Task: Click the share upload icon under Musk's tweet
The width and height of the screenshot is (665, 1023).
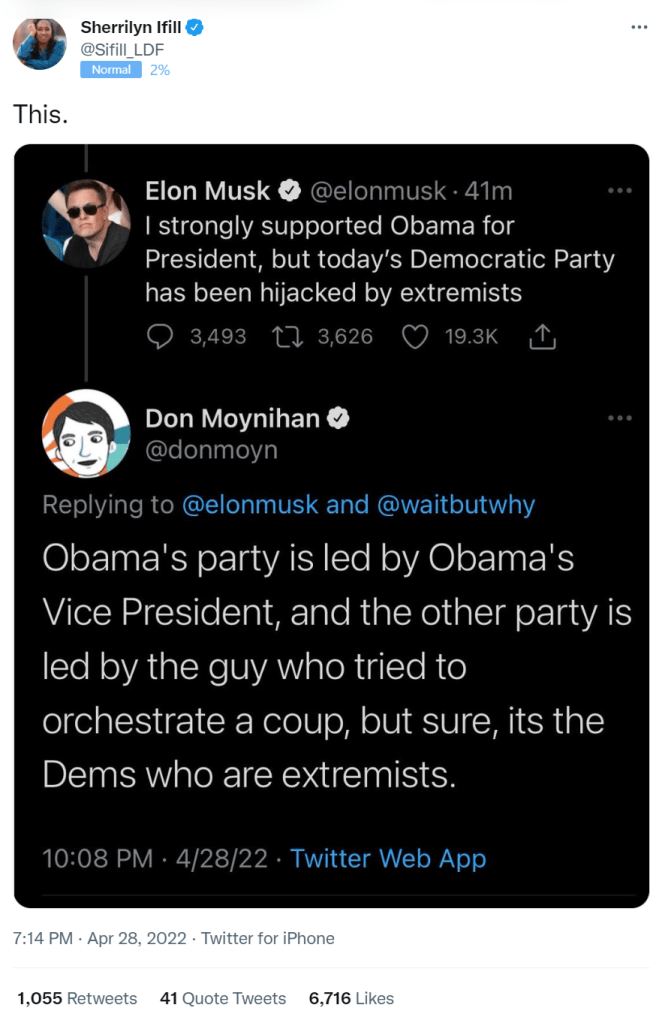Action: 541,338
